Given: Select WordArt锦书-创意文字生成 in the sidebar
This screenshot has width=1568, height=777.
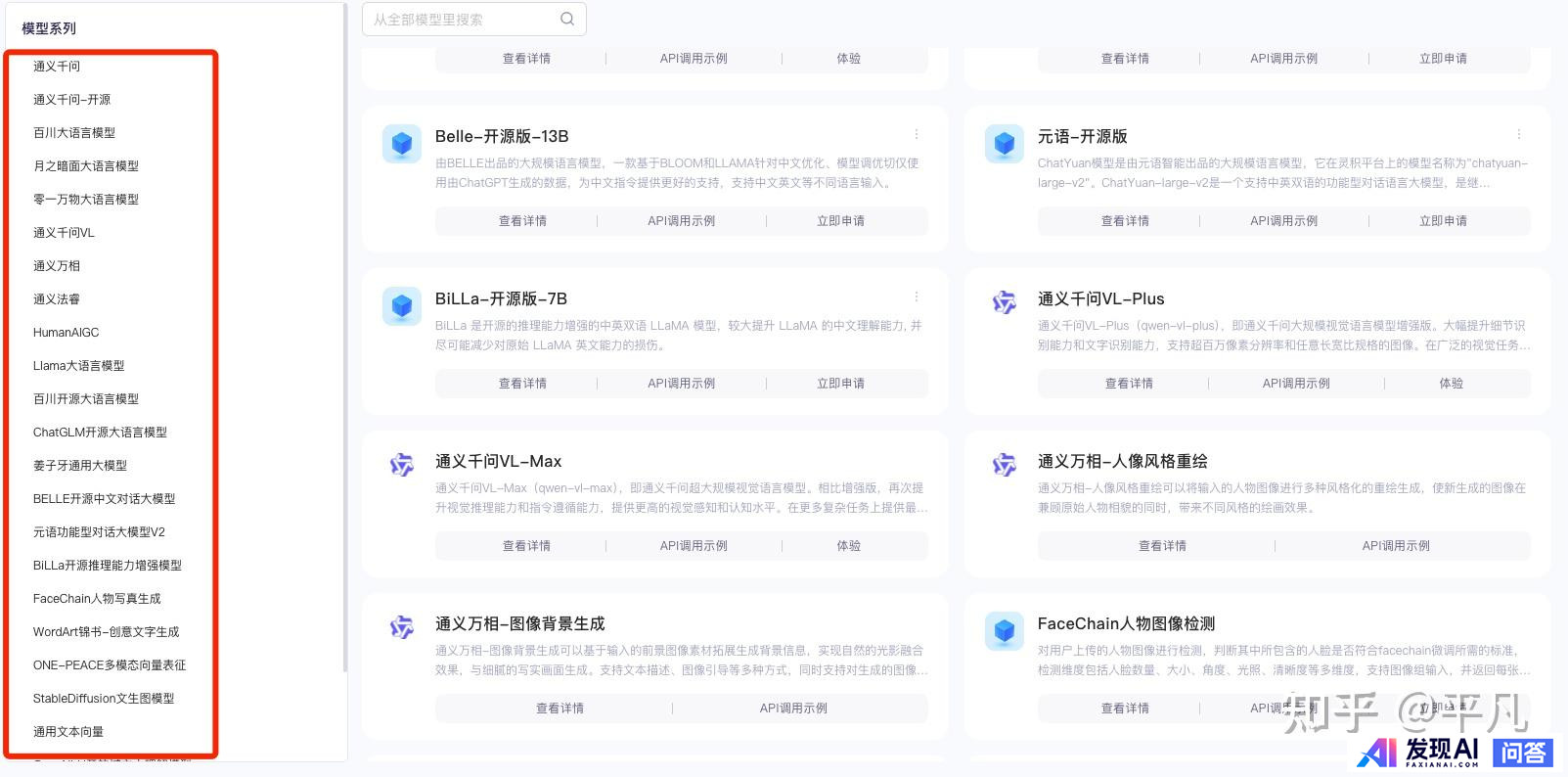Looking at the screenshot, I should click(106, 632).
